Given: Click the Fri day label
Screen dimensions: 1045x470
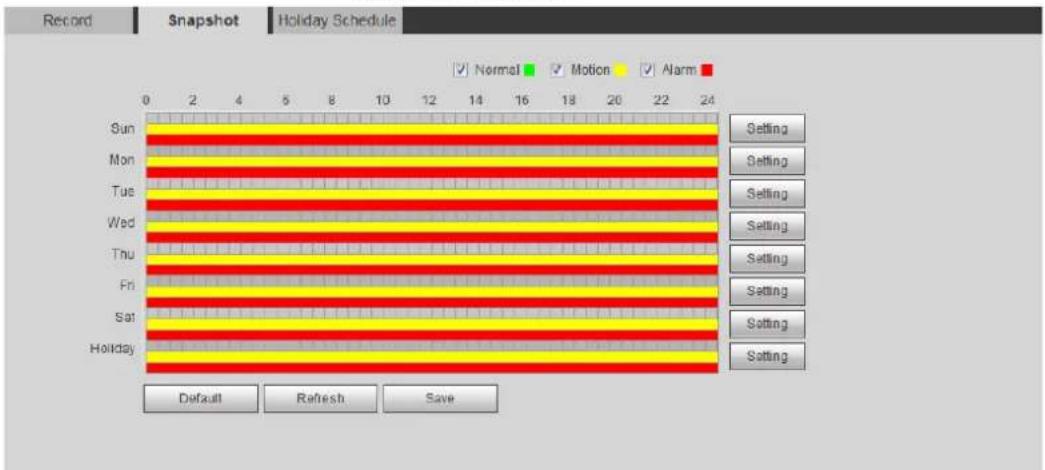Looking at the screenshot, I should (128, 285).
